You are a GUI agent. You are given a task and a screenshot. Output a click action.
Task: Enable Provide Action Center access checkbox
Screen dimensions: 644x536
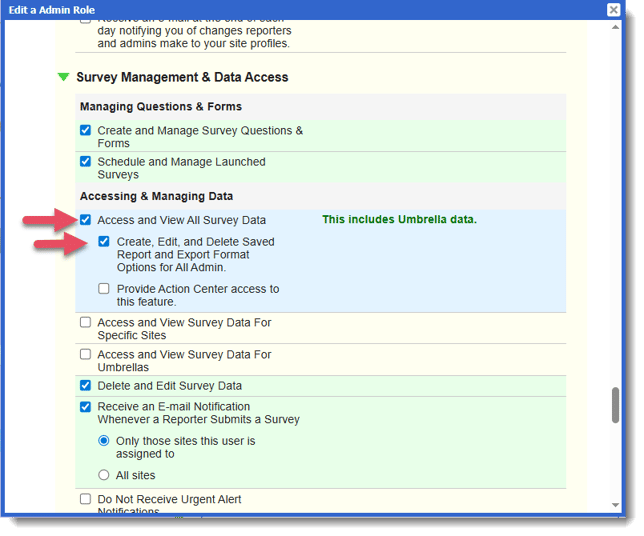click(x=105, y=289)
